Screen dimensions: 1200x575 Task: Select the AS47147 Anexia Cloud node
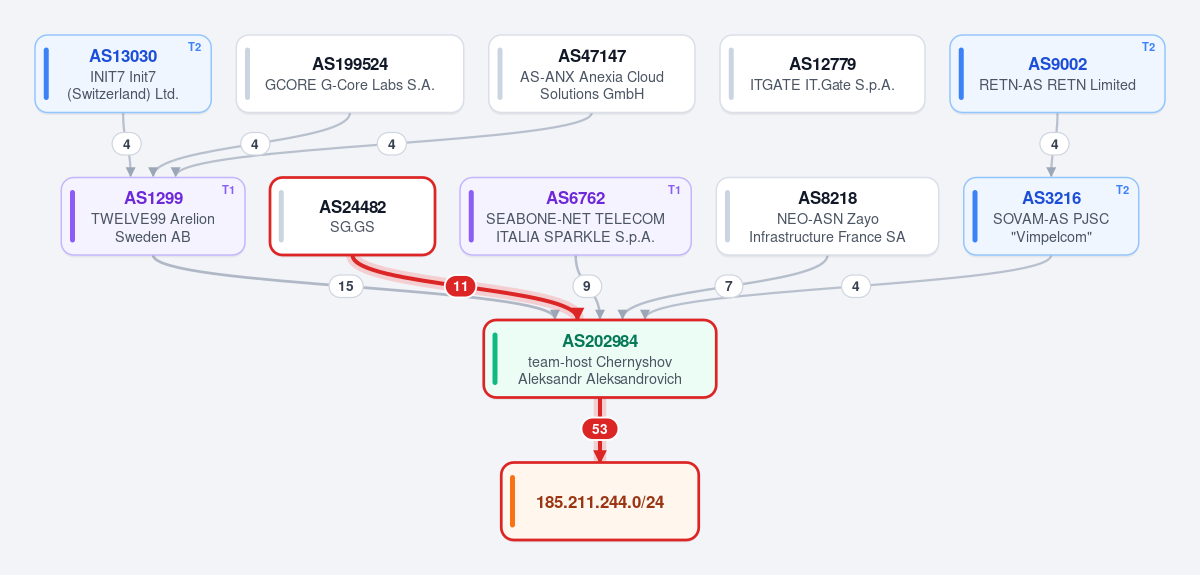(x=592, y=74)
